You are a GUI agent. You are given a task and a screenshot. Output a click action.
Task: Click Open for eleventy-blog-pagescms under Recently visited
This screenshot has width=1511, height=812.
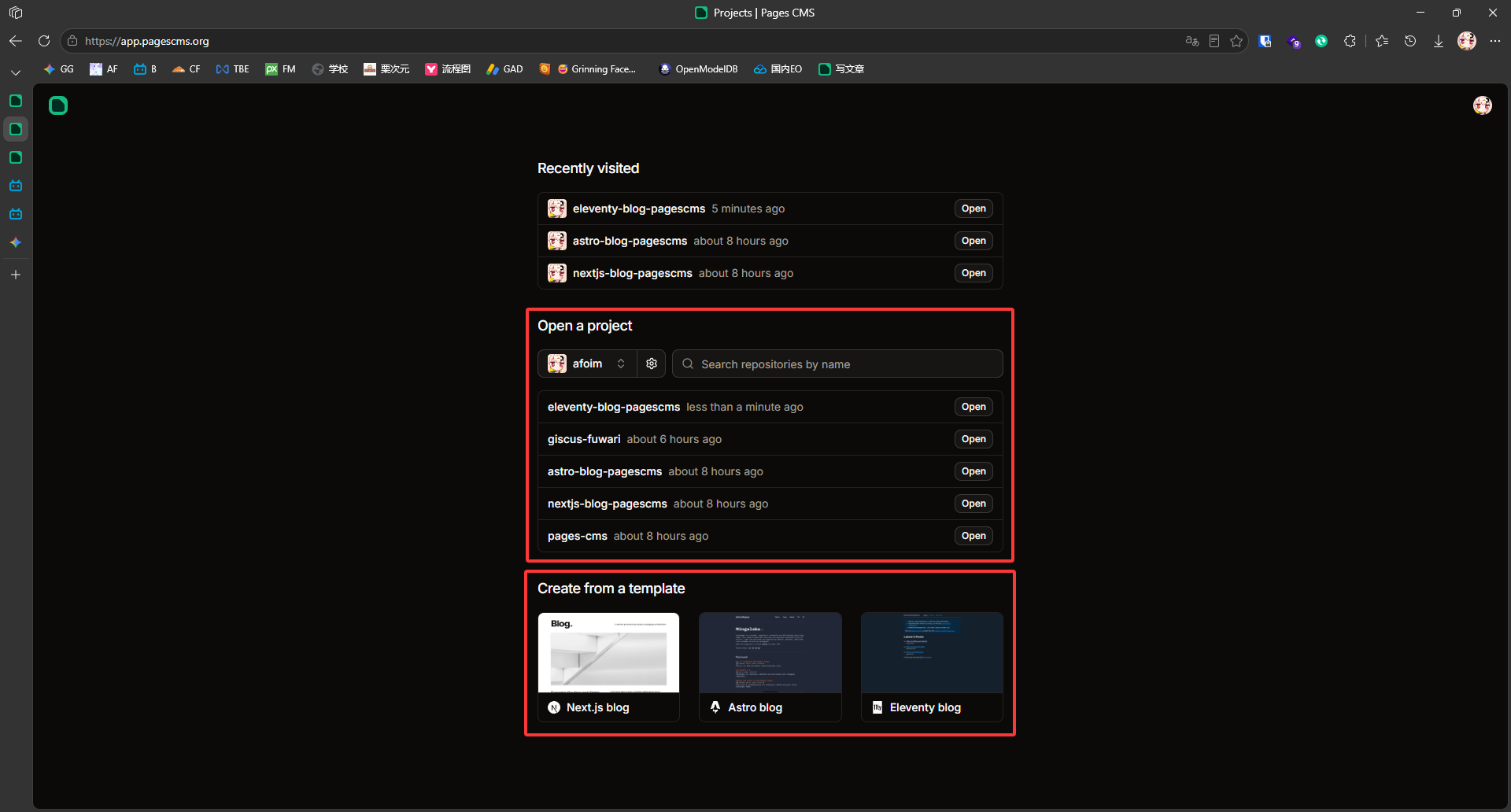click(x=973, y=209)
